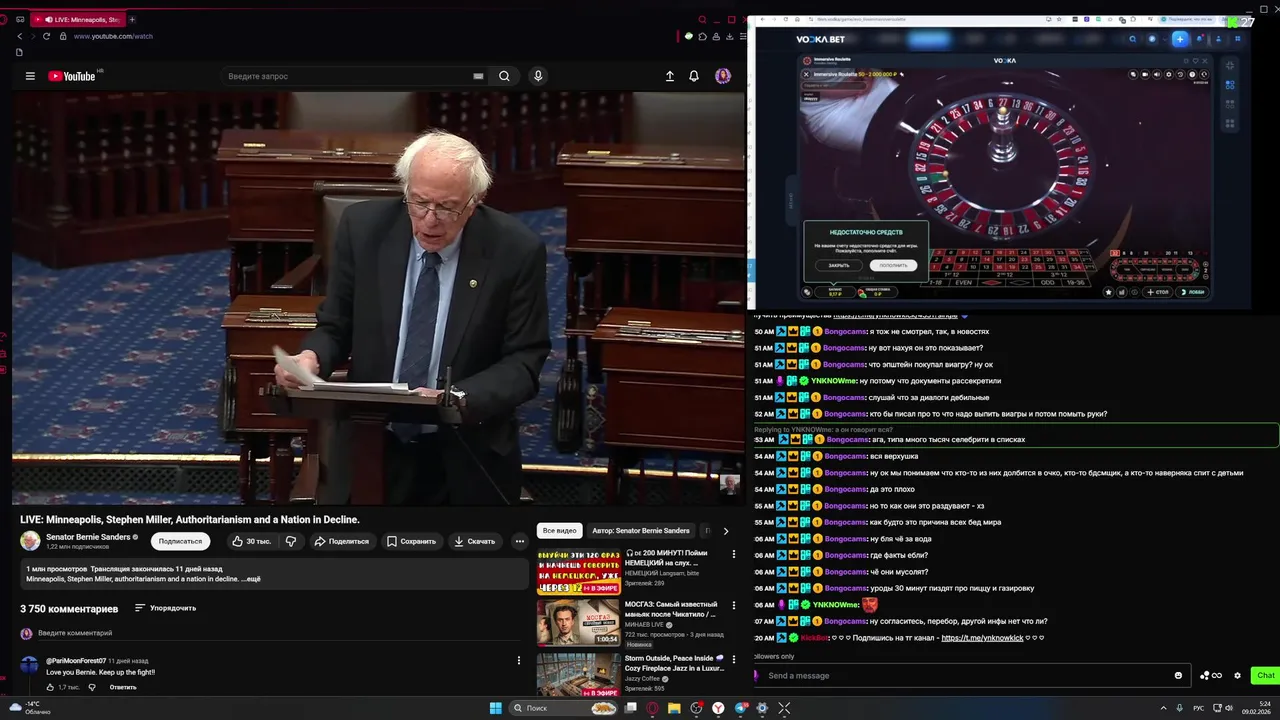The width and height of the screenshot is (1280, 720).
Task: Reload the YouTube page
Action: [x=47, y=36]
